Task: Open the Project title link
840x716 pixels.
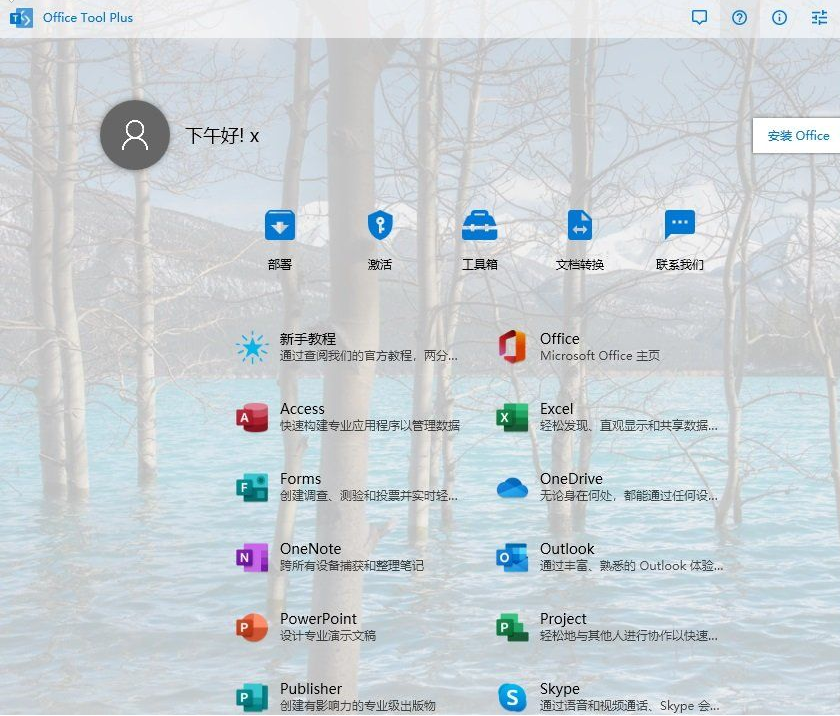Action: tap(563, 619)
